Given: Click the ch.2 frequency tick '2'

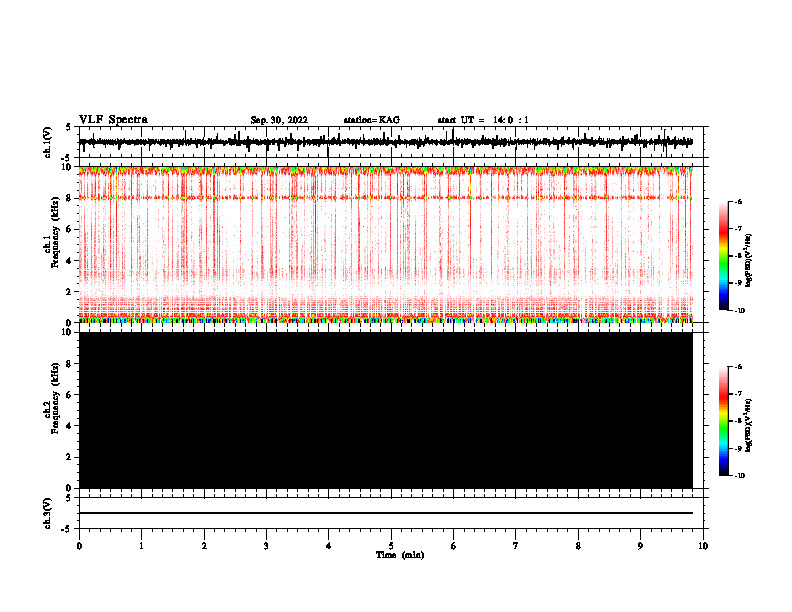Looking at the screenshot, I should [70, 457].
